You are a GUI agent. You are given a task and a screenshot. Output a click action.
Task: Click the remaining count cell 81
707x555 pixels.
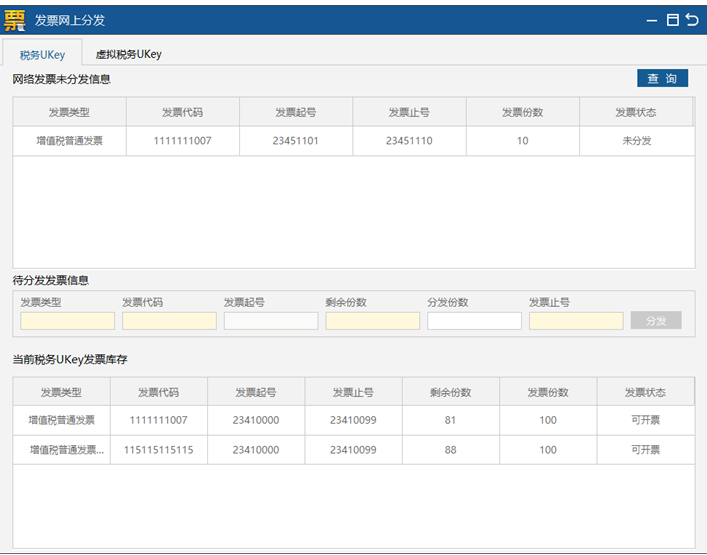tap(450, 420)
